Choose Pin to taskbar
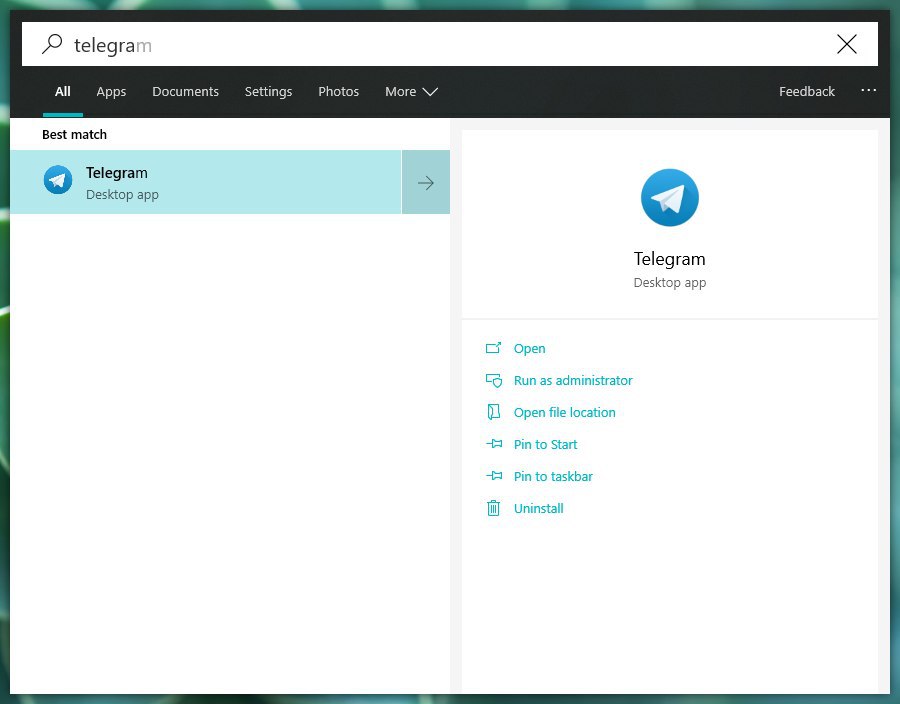900x704 pixels. [x=553, y=476]
